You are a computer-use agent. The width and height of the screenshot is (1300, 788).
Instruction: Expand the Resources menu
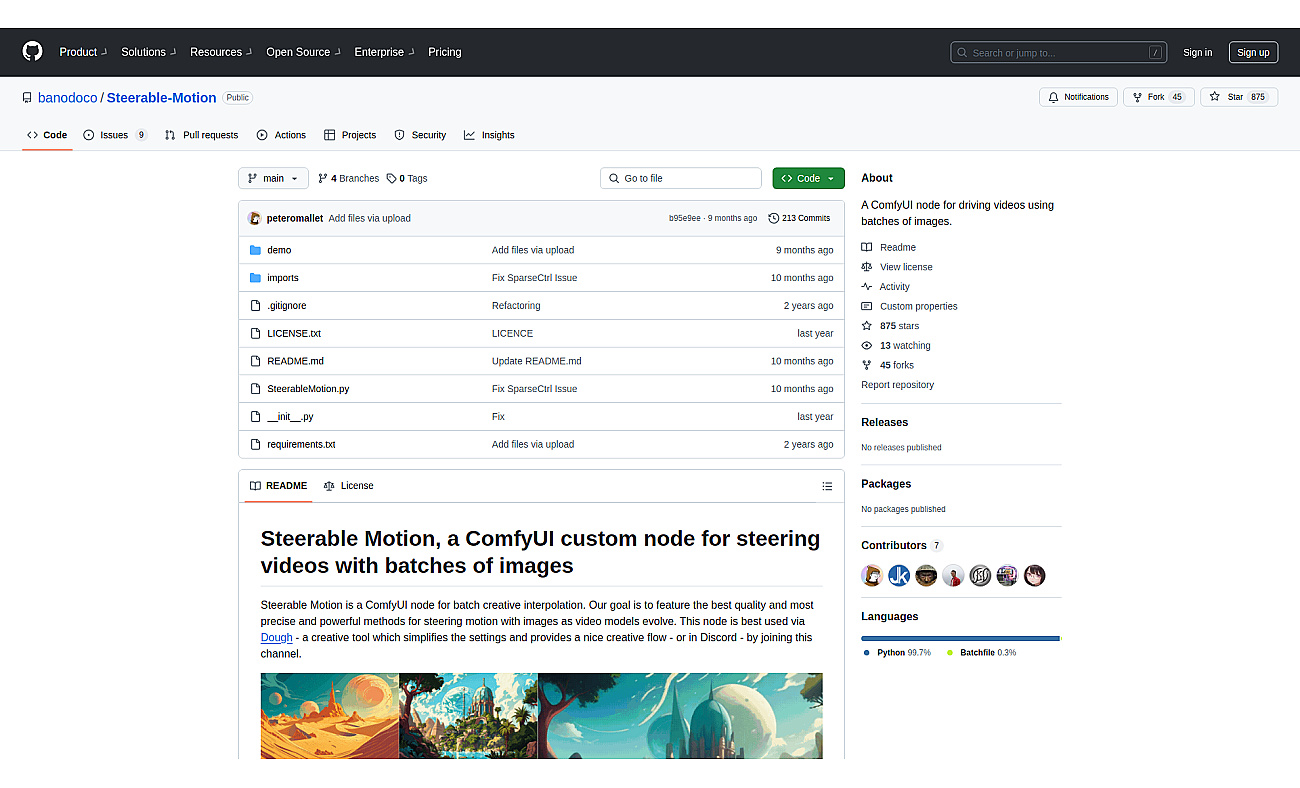tap(221, 52)
